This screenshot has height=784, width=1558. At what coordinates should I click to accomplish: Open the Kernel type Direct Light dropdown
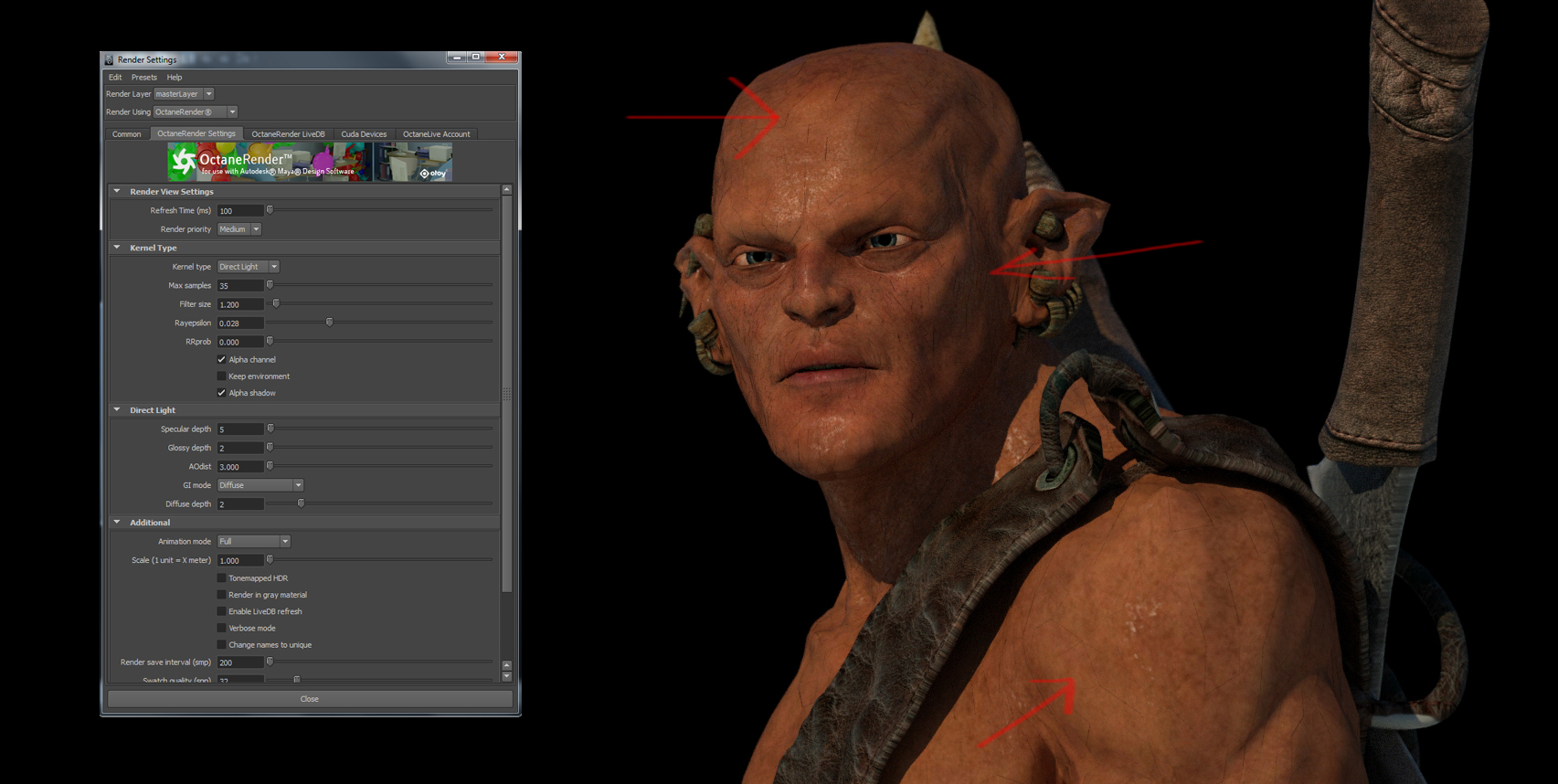[x=248, y=267]
